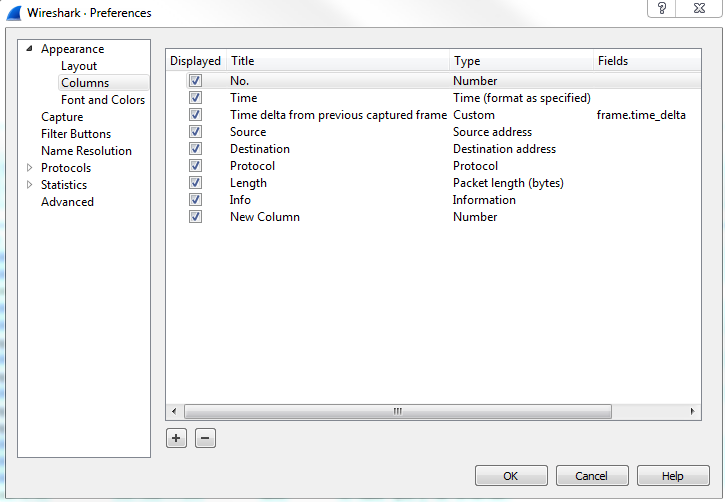
Task: Select Layout in preferences tree
Action: (79, 66)
